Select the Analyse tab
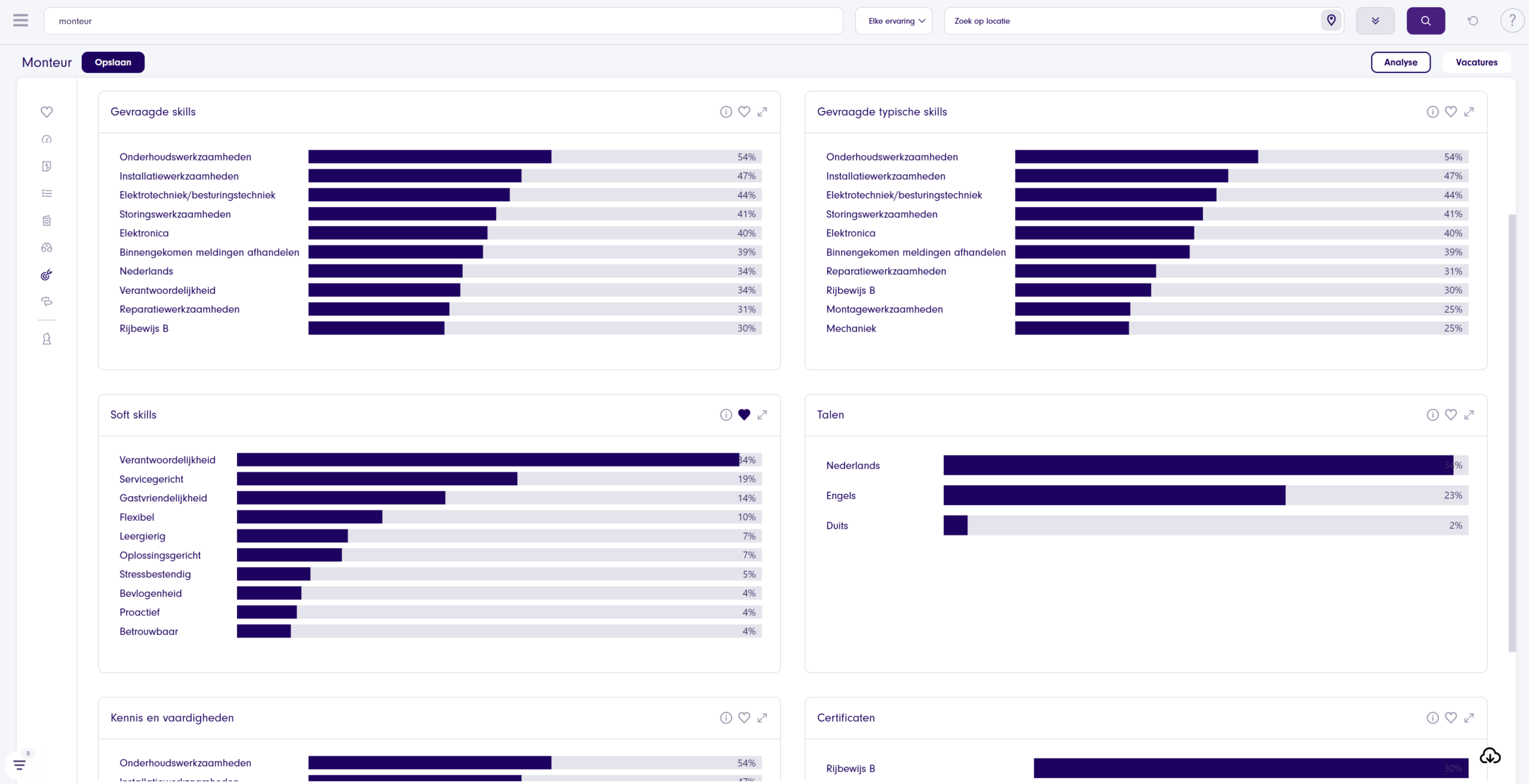 coord(1400,62)
